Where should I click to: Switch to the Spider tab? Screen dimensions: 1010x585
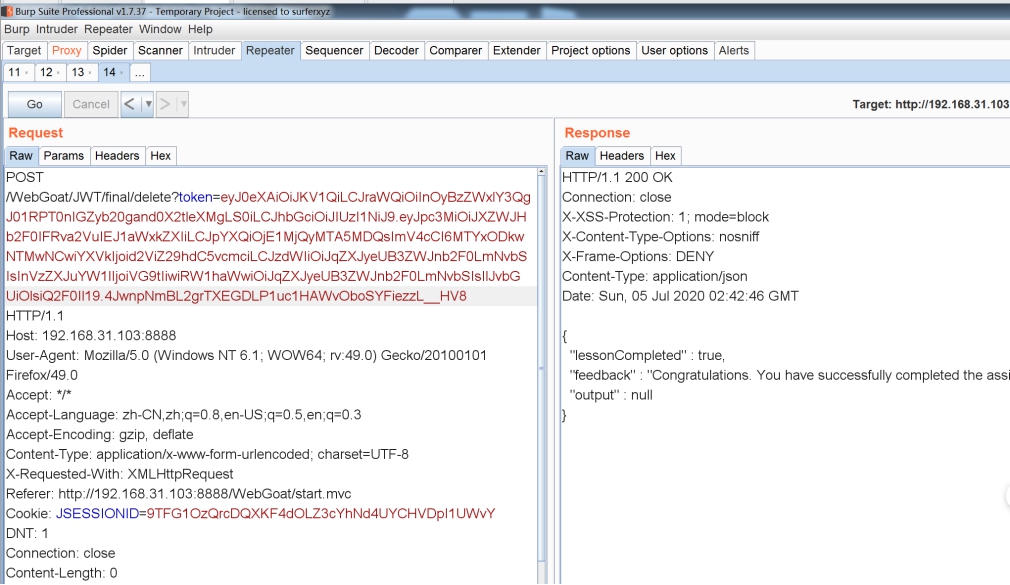[x=110, y=50]
